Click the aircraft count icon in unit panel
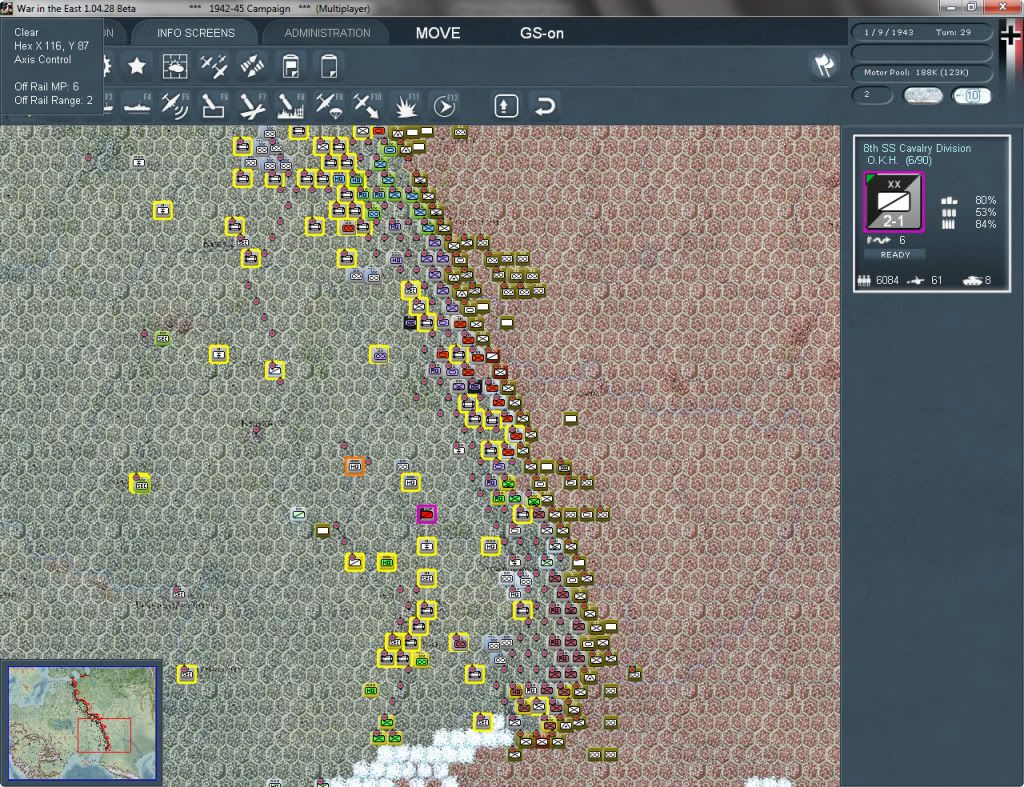This screenshot has height=787, width=1024. (916, 280)
